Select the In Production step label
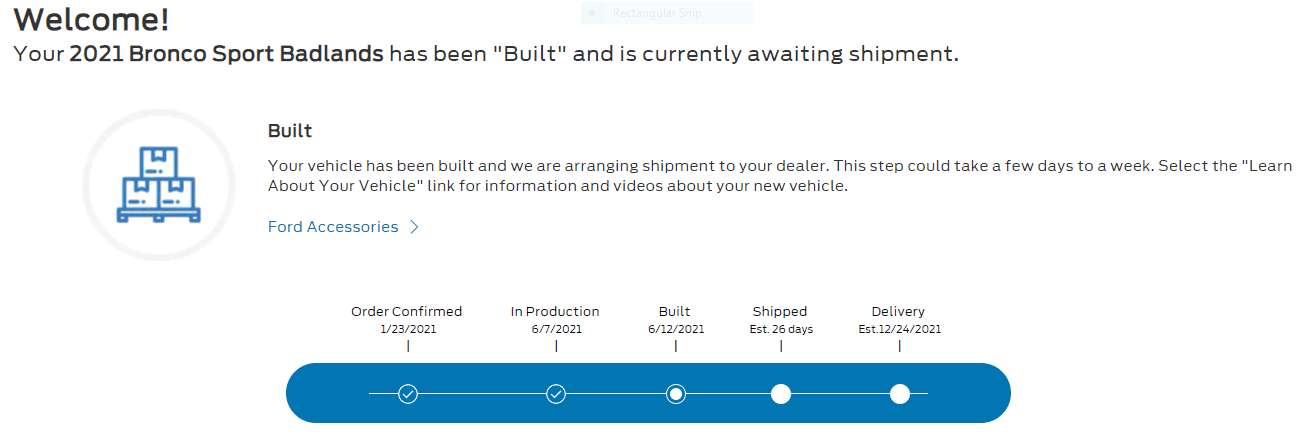This screenshot has height=437, width=1314. 555,311
